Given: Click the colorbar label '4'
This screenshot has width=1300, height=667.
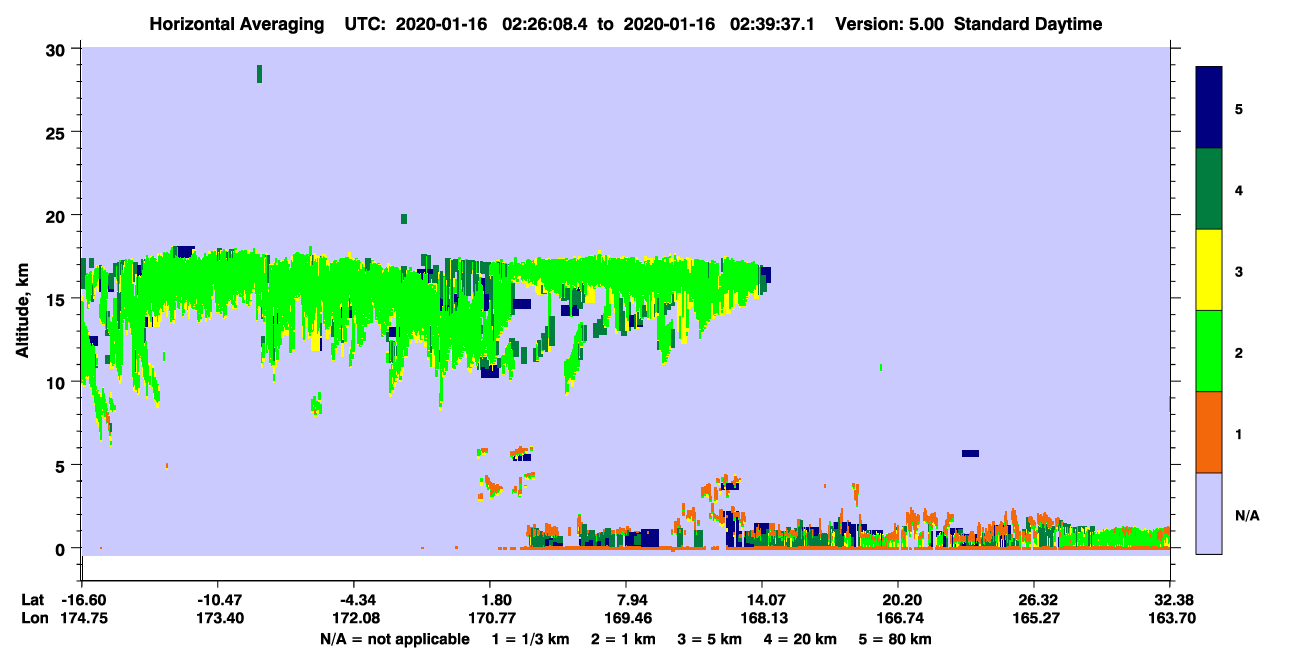Looking at the screenshot, I should pos(1239,189).
